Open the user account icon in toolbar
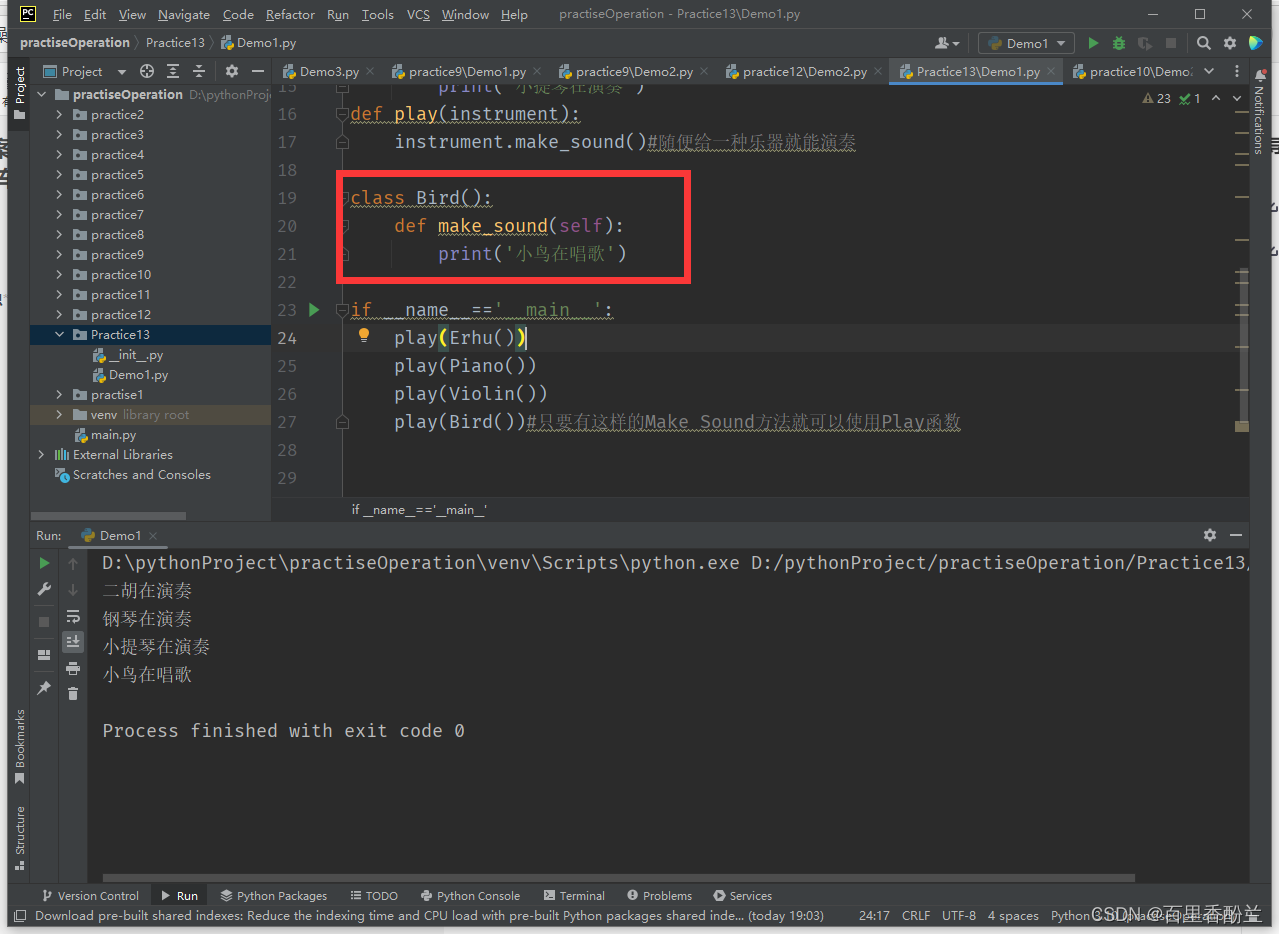The width and height of the screenshot is (1279, 934). pyautogui.click(x=946, y=43)
